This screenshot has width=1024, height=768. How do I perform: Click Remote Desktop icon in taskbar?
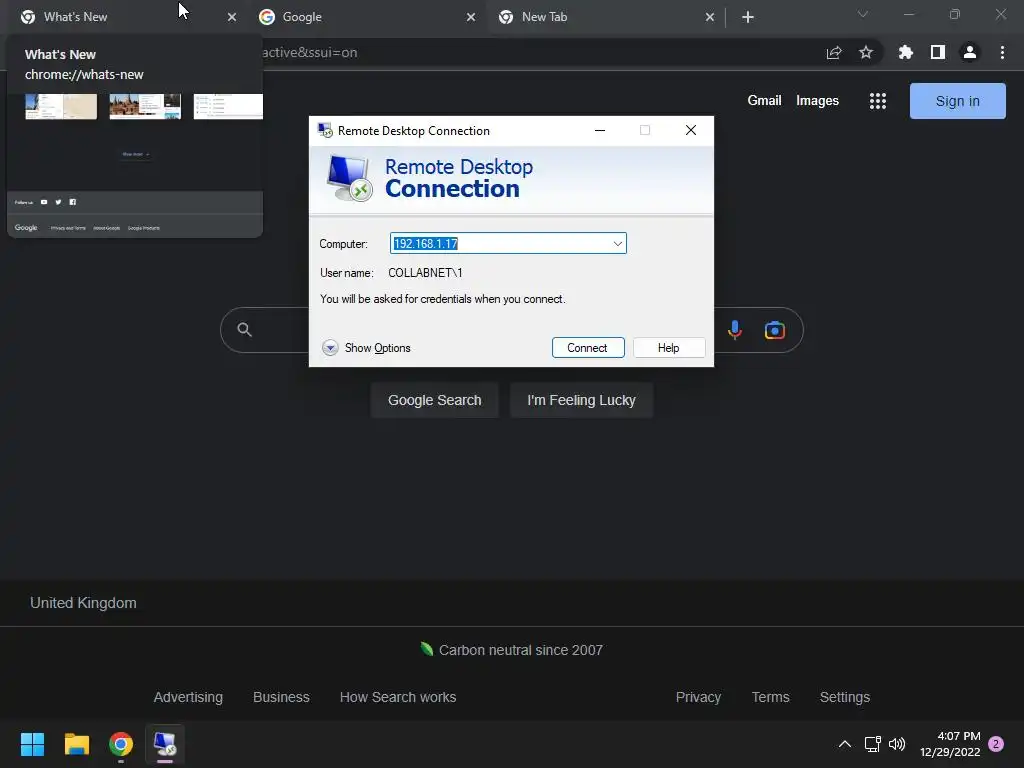pos(165,744)
